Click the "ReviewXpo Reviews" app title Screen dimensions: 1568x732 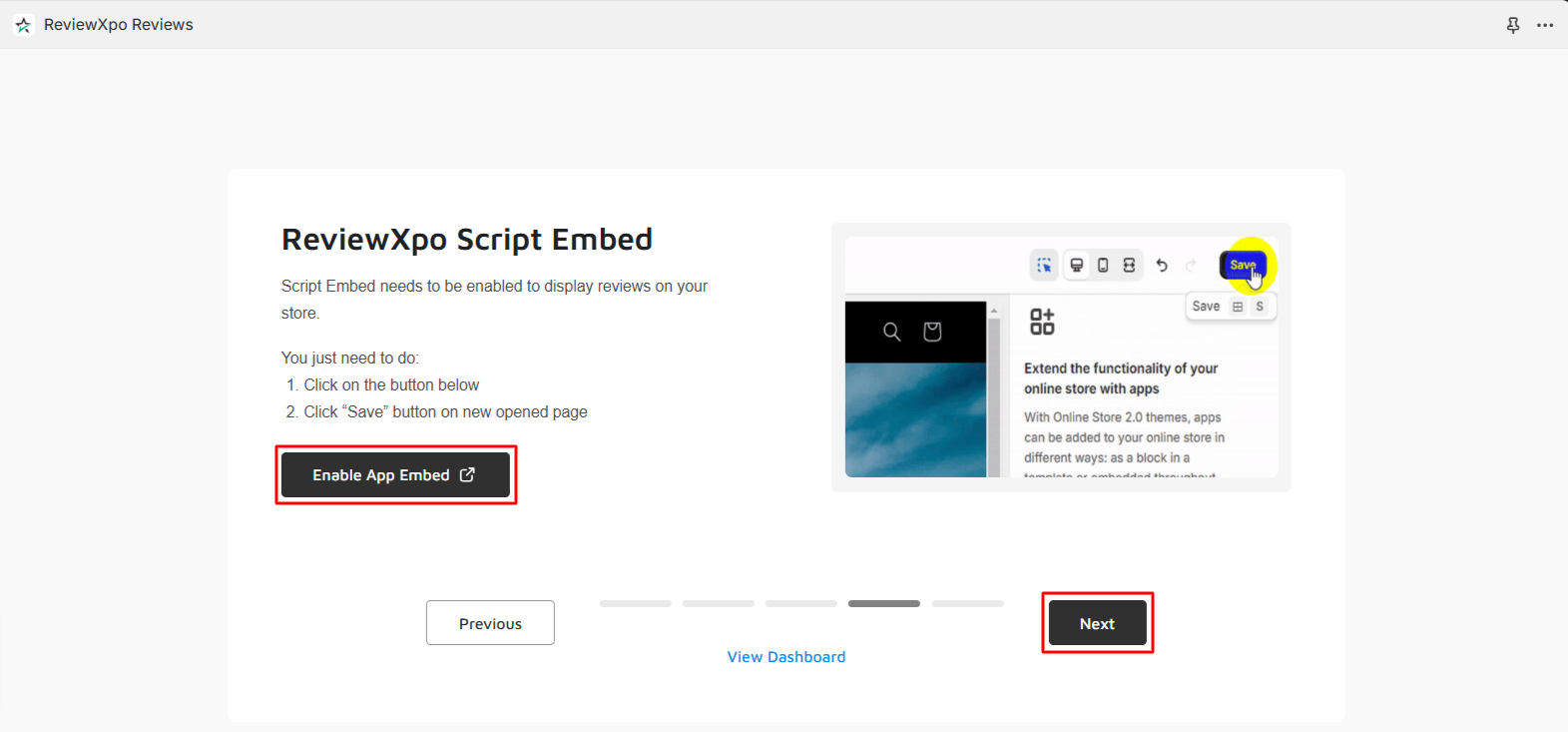(x=119, y=25)
